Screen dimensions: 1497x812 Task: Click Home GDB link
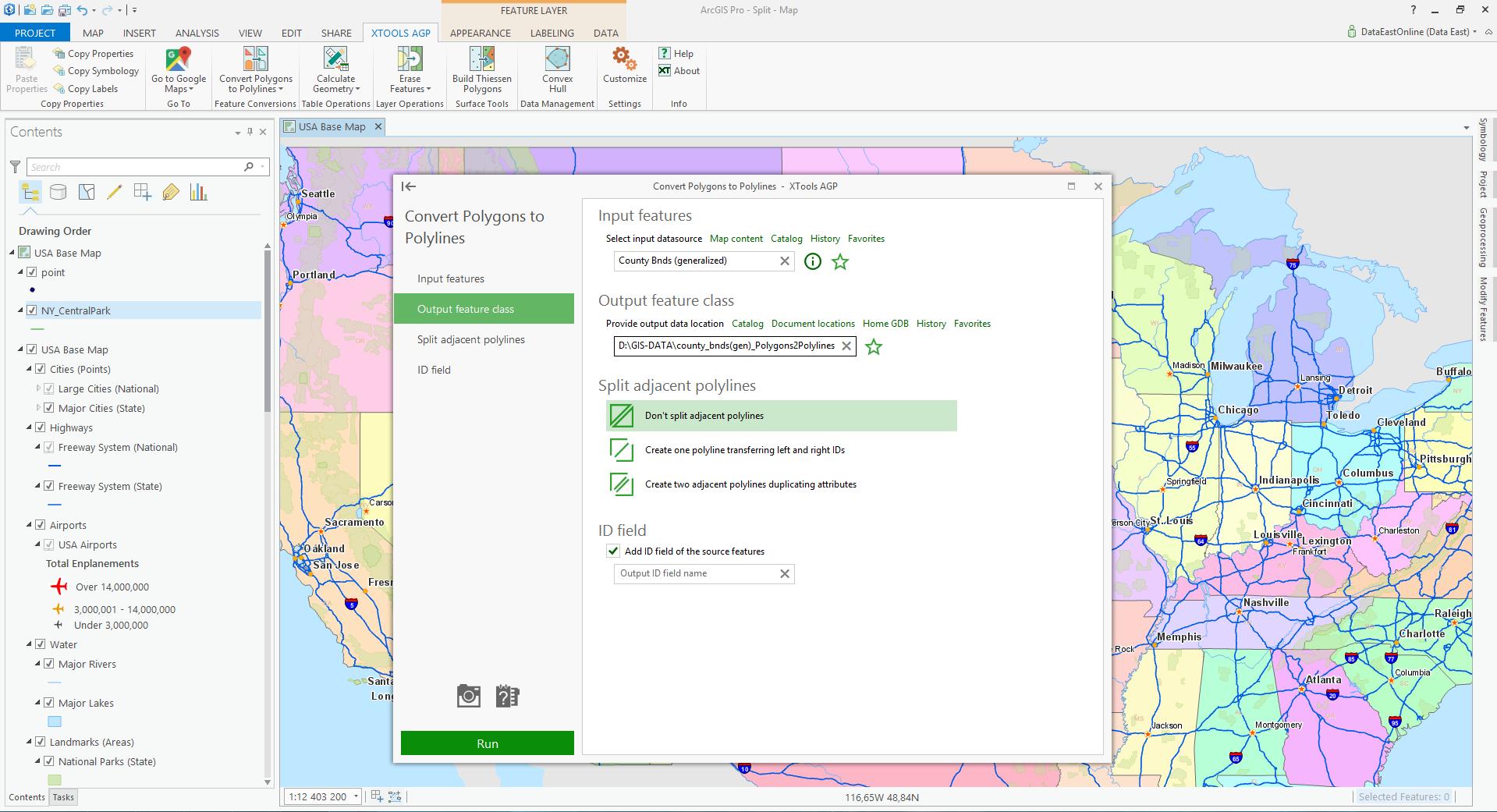[885, 324]
